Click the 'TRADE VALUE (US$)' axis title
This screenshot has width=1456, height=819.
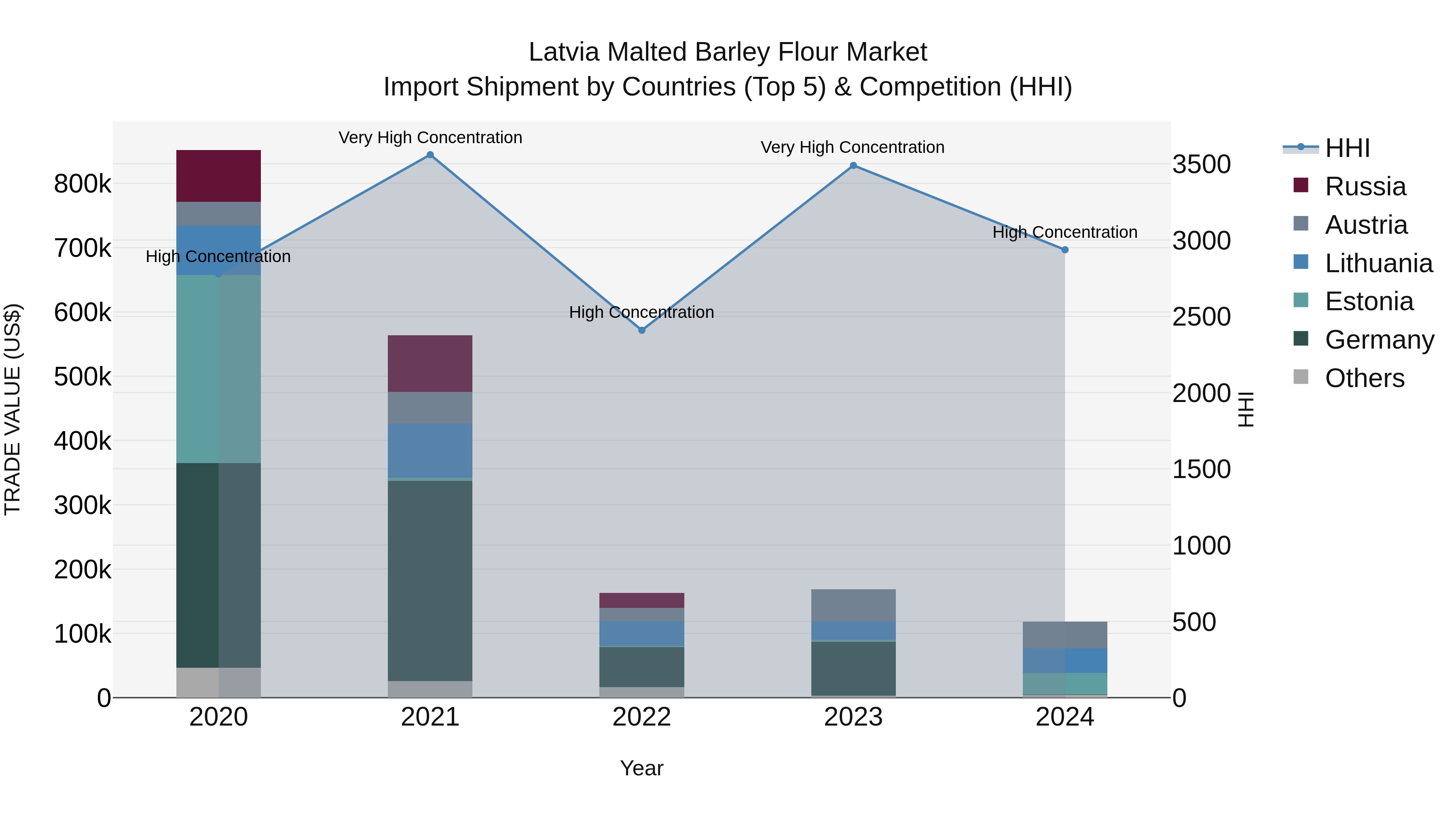(13, 409)
